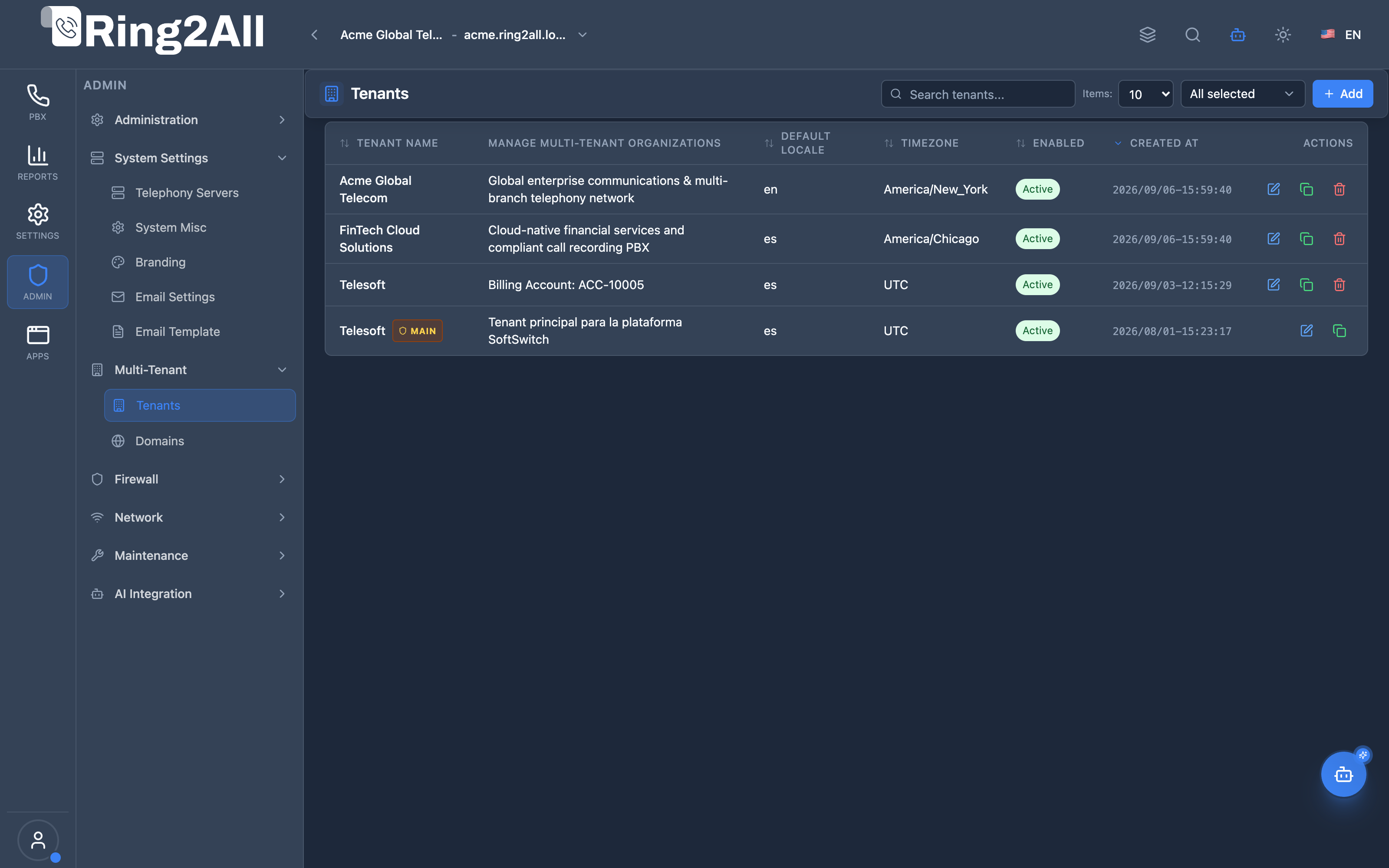This screenshot has height=868, width=1389.
Task: Open Email Settings menu item
Action: point(200,297)
